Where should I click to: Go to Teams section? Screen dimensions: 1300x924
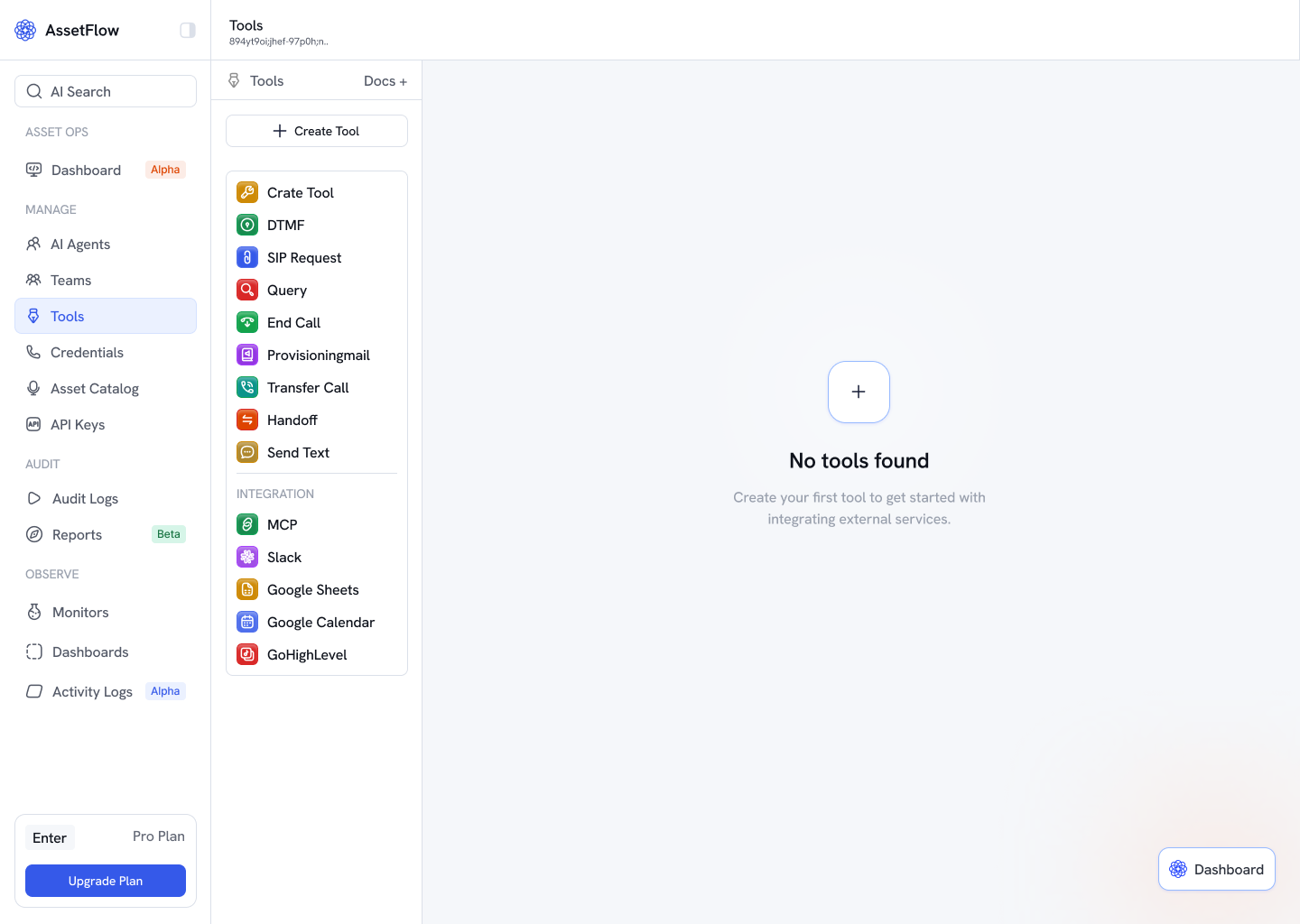click(106, 280)
